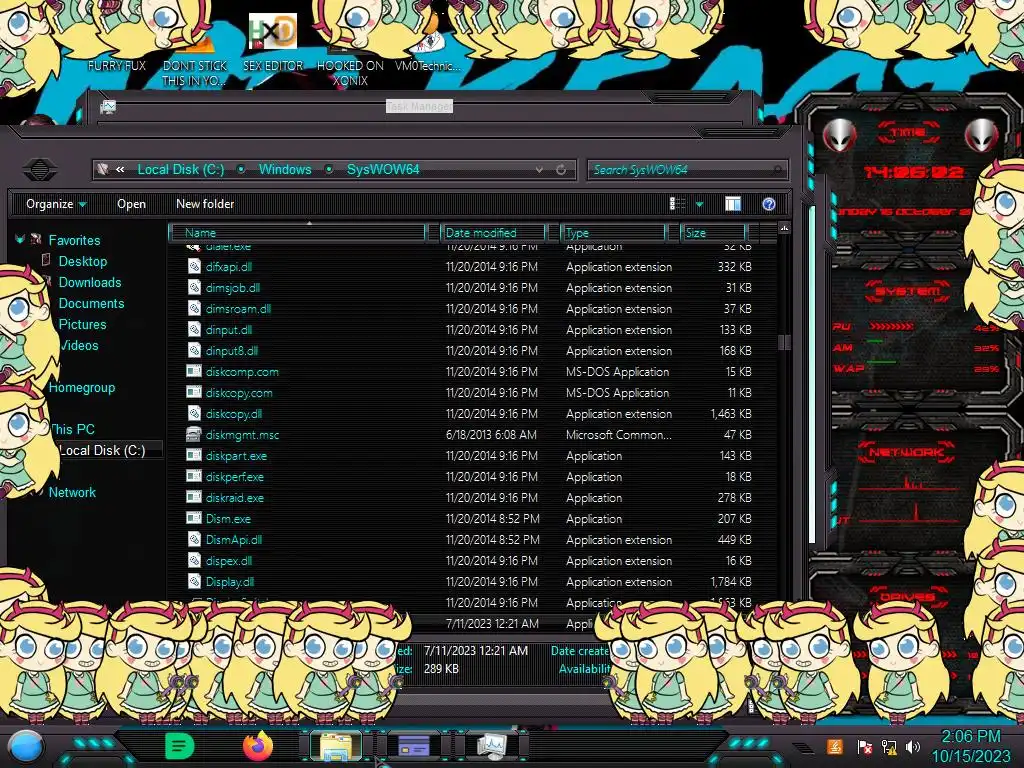Sort by Size column header
1024x768 pixels.
(713, 232)
